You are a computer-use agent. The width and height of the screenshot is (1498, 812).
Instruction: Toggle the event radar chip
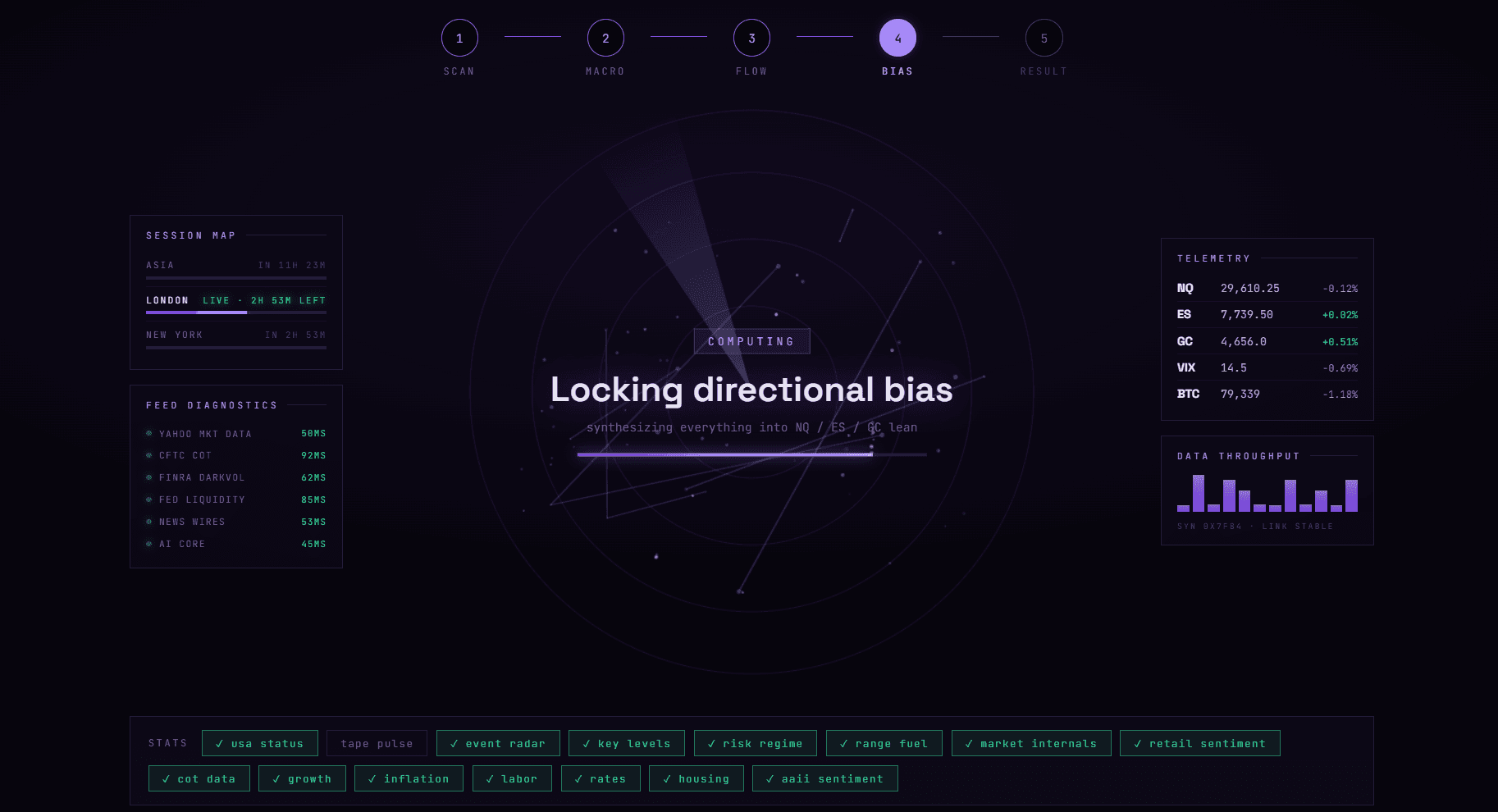pyautogui.click(x=498, y=743)
